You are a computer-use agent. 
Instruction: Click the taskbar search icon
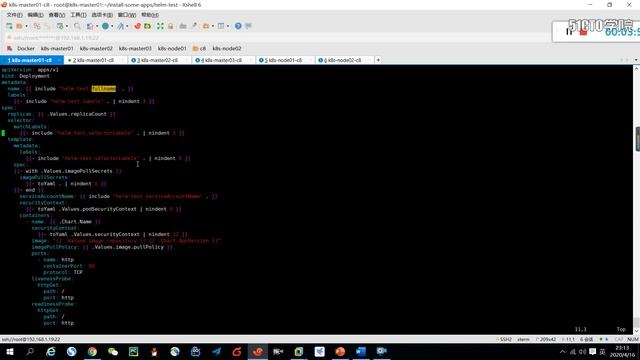[30, 351]
